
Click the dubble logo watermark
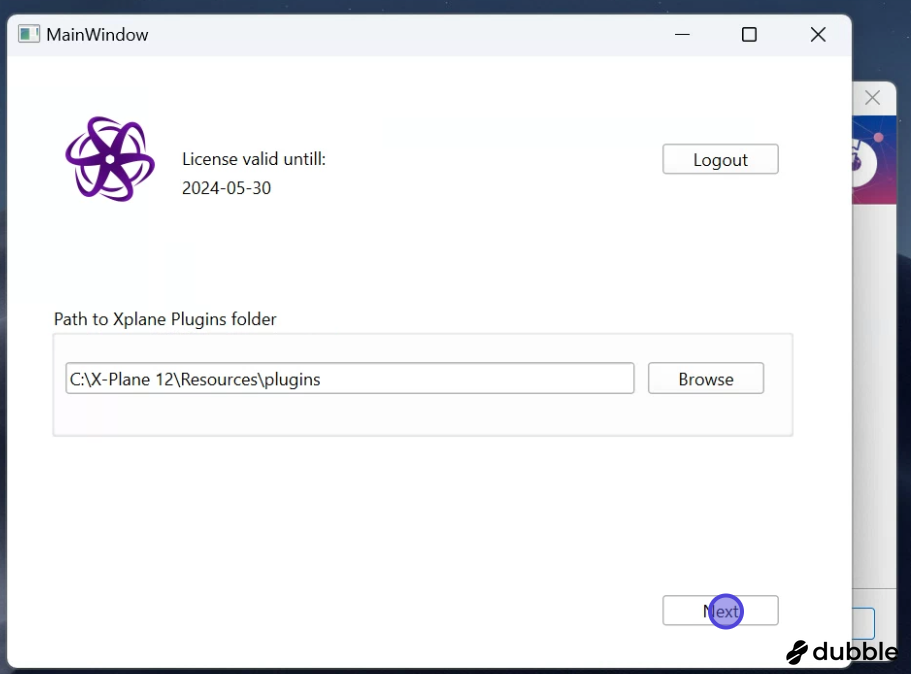[842, 652]
